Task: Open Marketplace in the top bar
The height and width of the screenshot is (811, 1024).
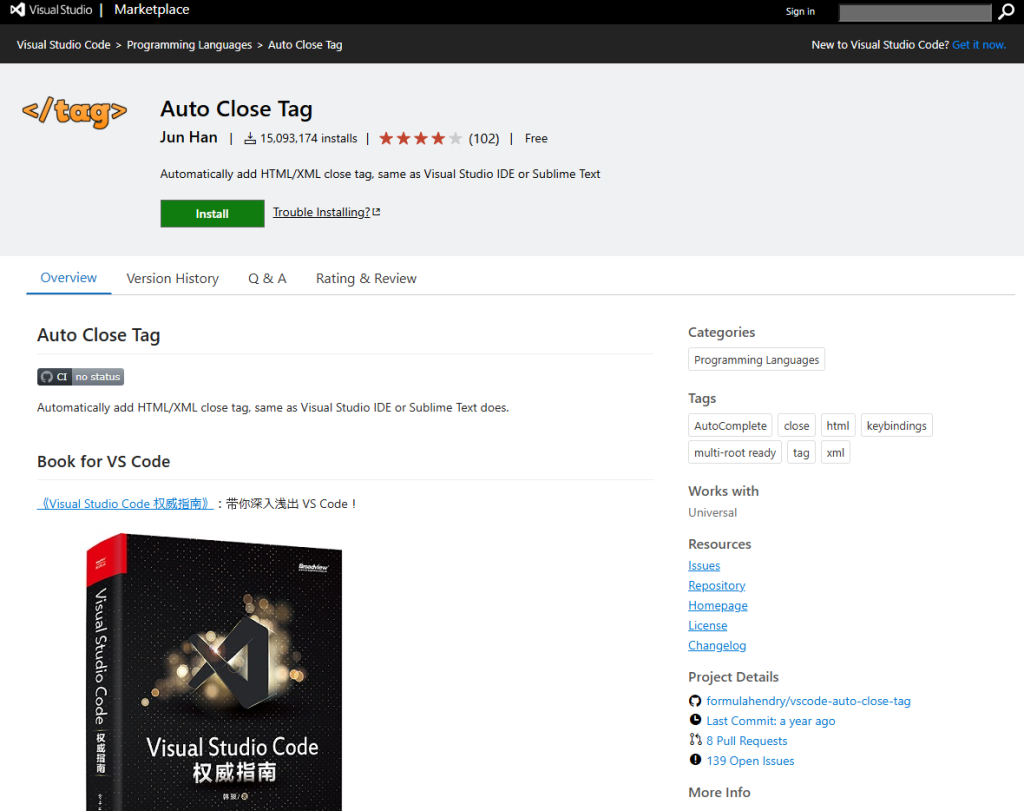Action: [152, 10]
